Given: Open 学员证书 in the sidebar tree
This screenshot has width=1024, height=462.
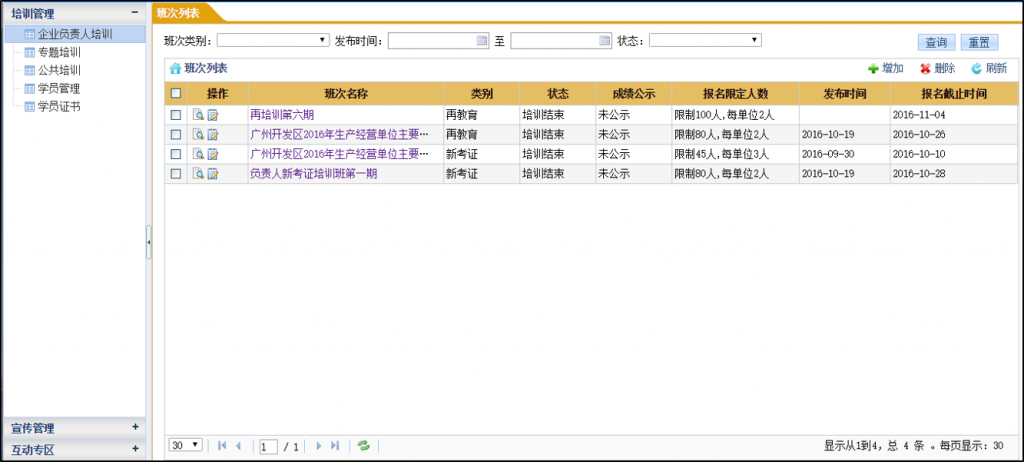Looking at the screenshot, I should 58,106.
